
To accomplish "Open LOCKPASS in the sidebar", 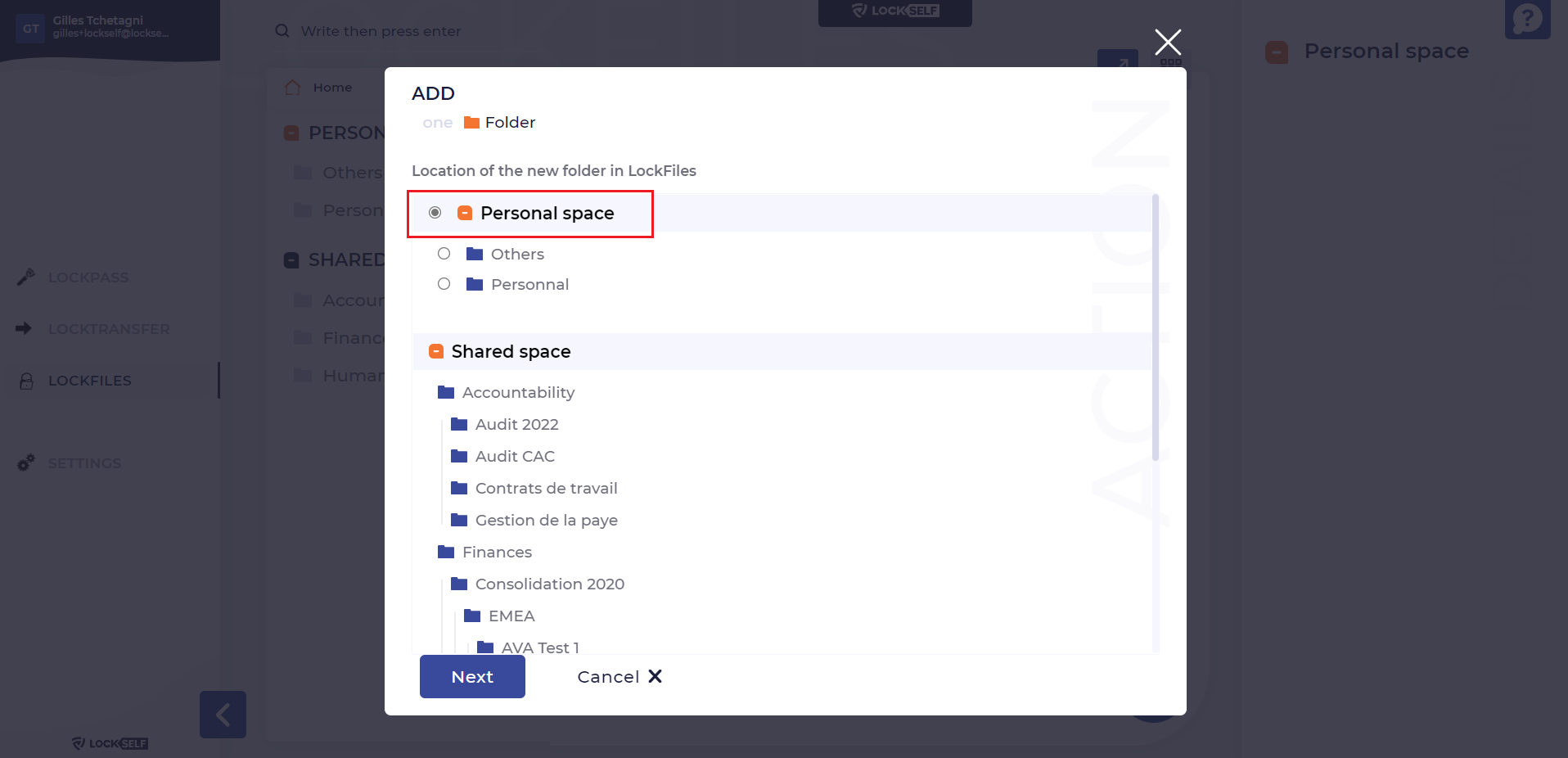I will [88, 277].
